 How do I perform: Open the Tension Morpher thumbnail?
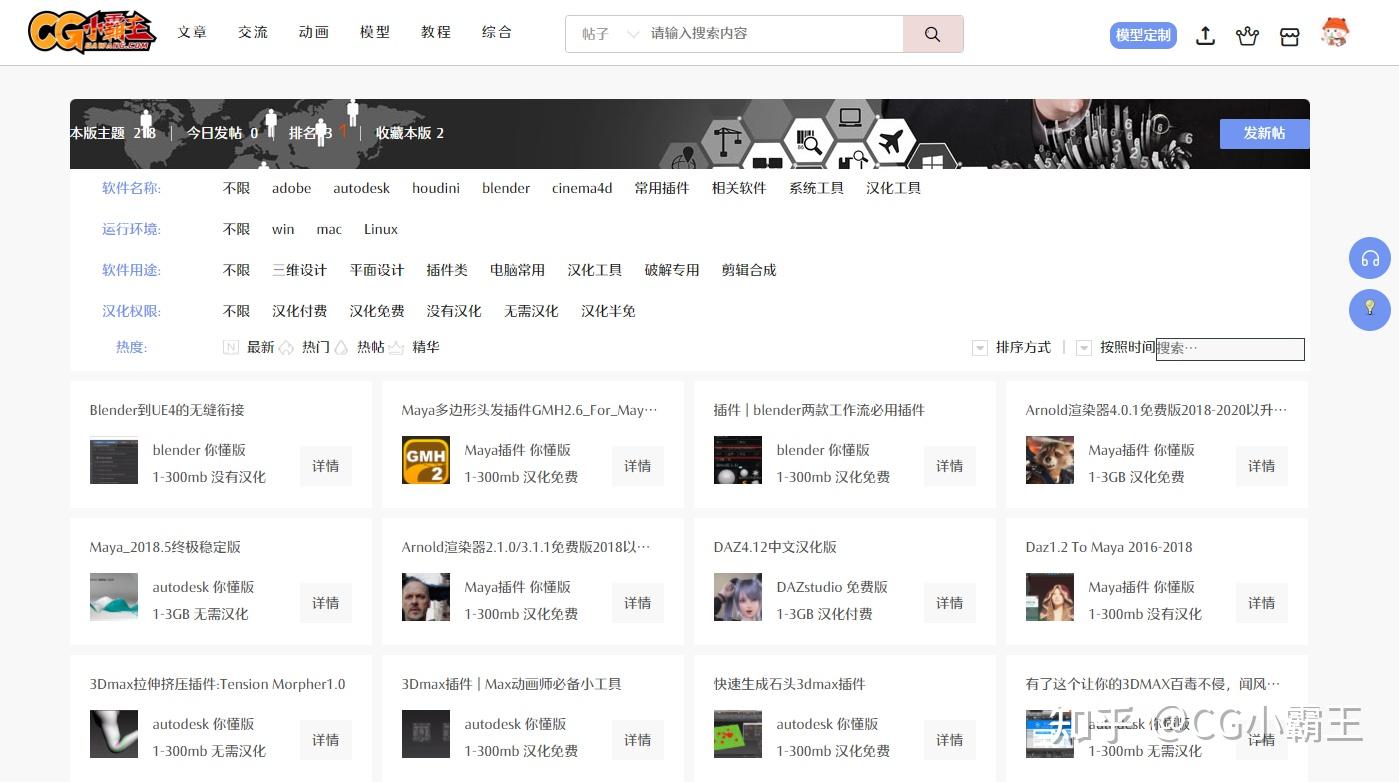click(114, 734)
